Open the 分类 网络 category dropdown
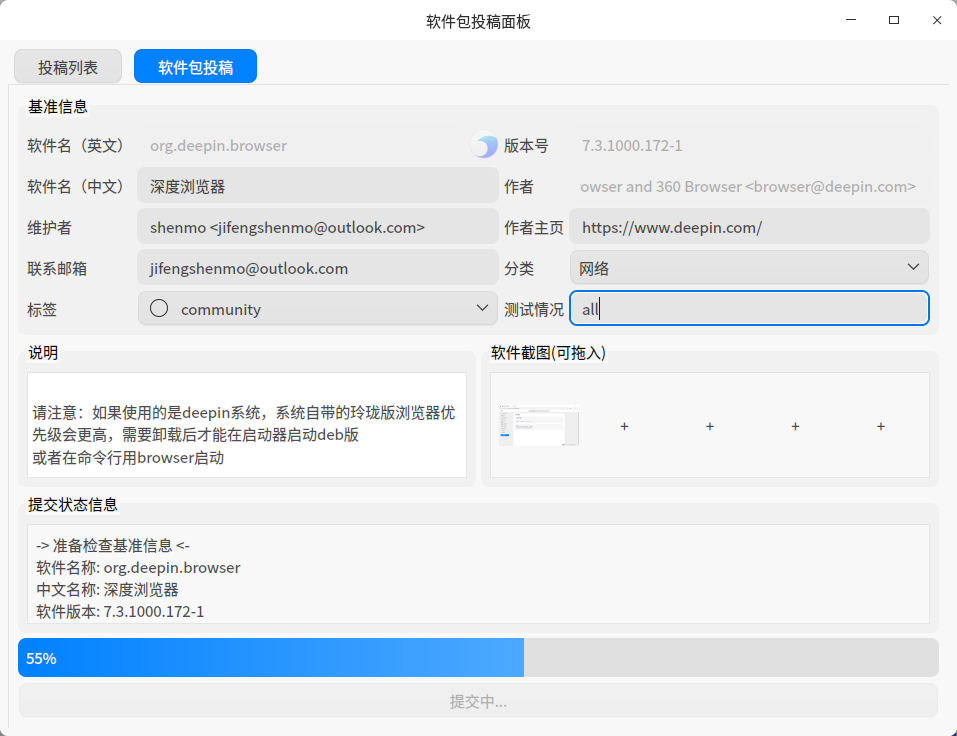The width and height of the screenshot is (957, 736). coord(749,267)
